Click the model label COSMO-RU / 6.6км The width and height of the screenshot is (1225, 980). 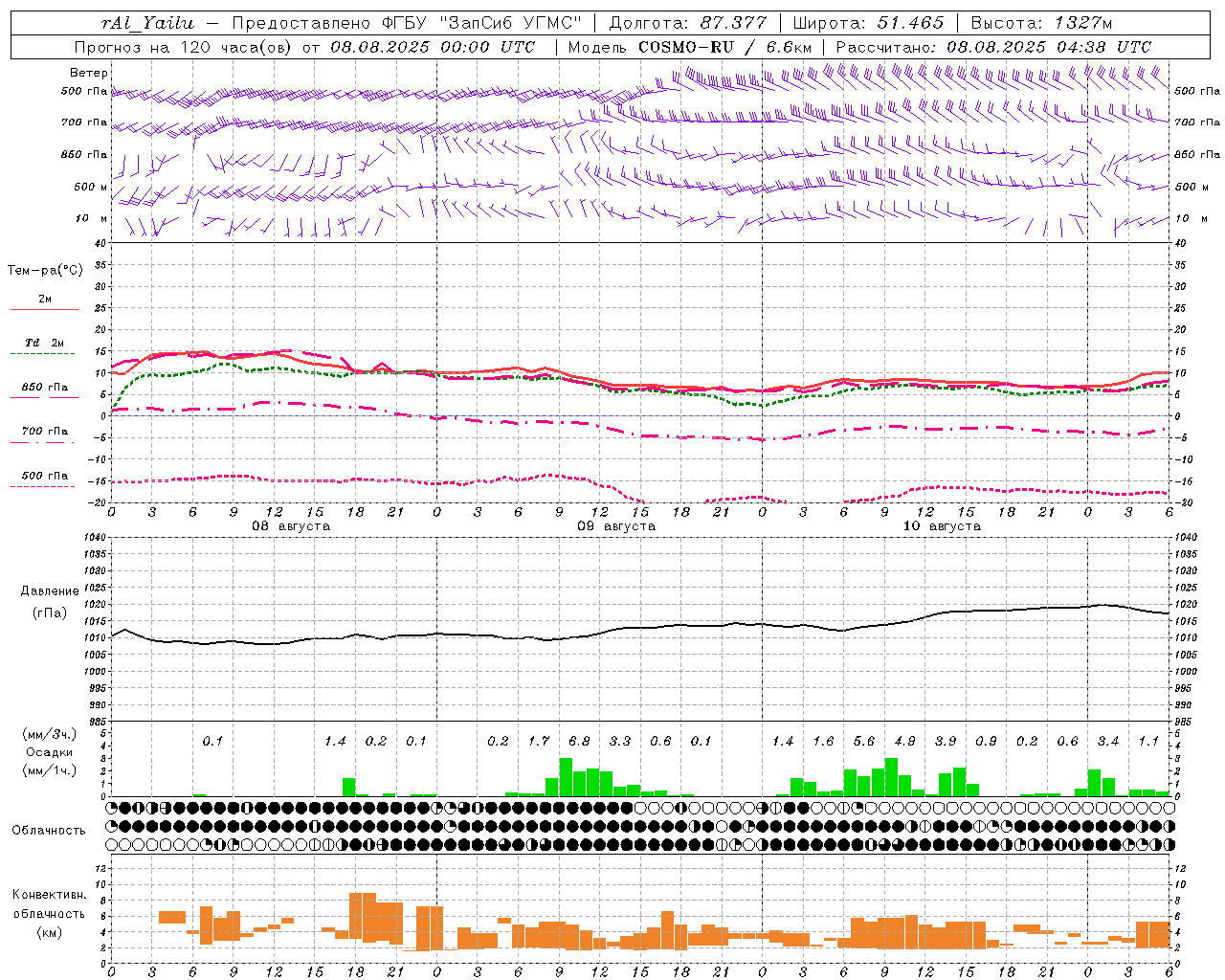(x=724, y=47)
